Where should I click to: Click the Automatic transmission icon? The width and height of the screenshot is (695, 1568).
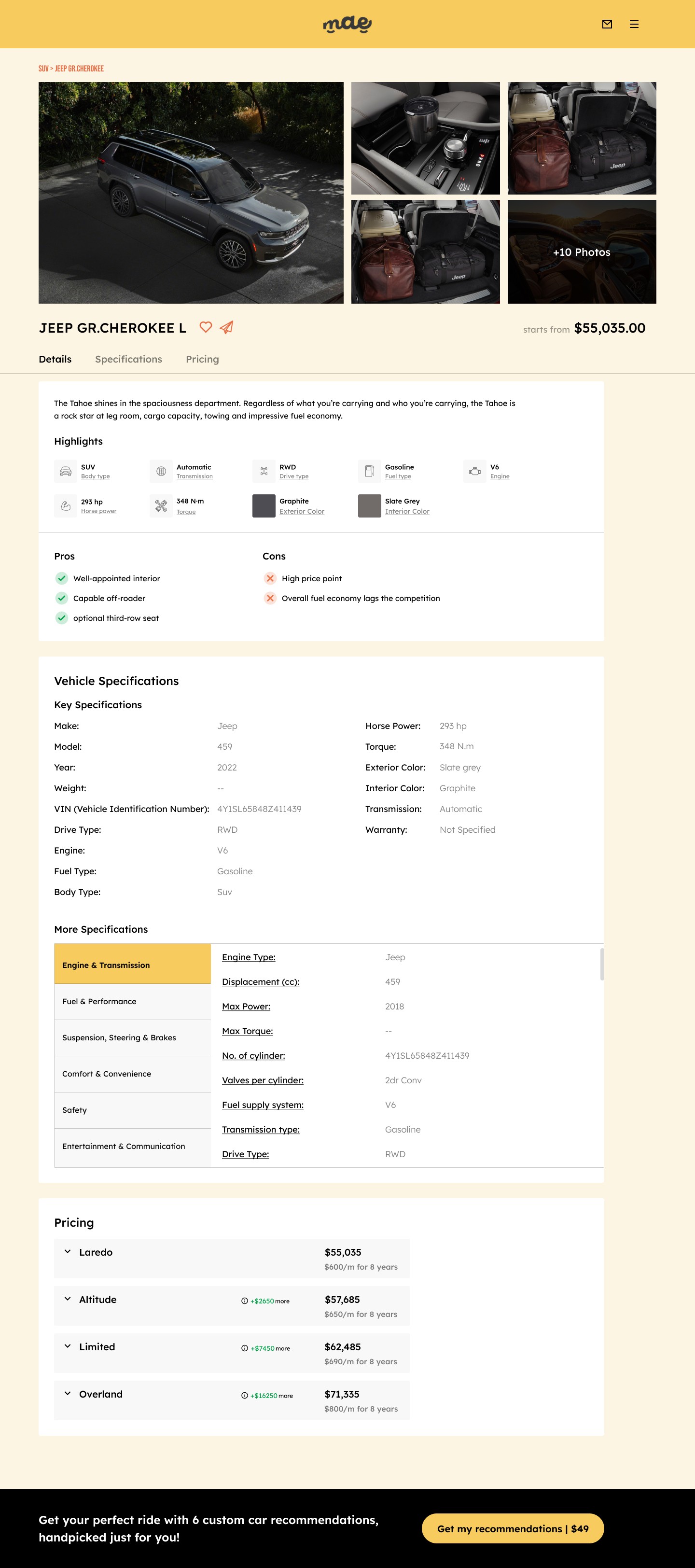[161, 471]
